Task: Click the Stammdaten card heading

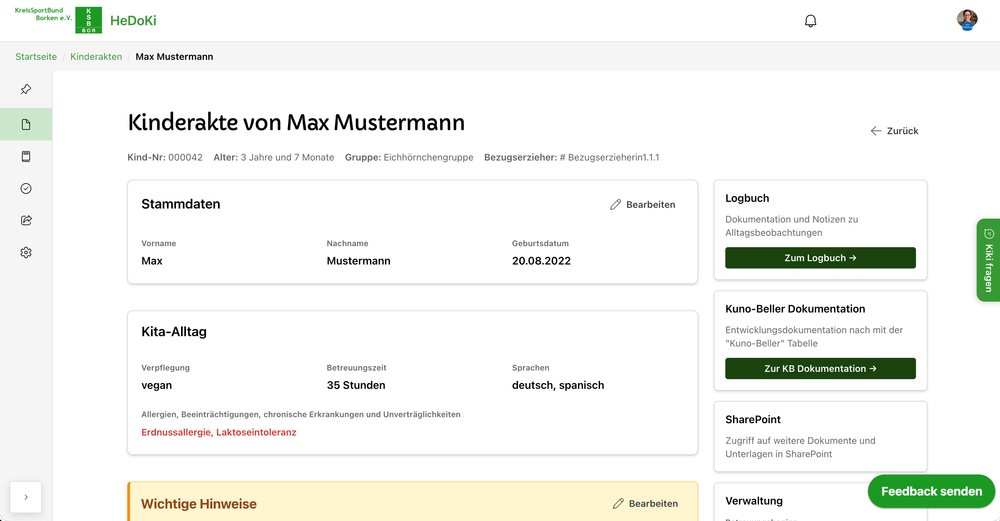Action: click(180, 204)
